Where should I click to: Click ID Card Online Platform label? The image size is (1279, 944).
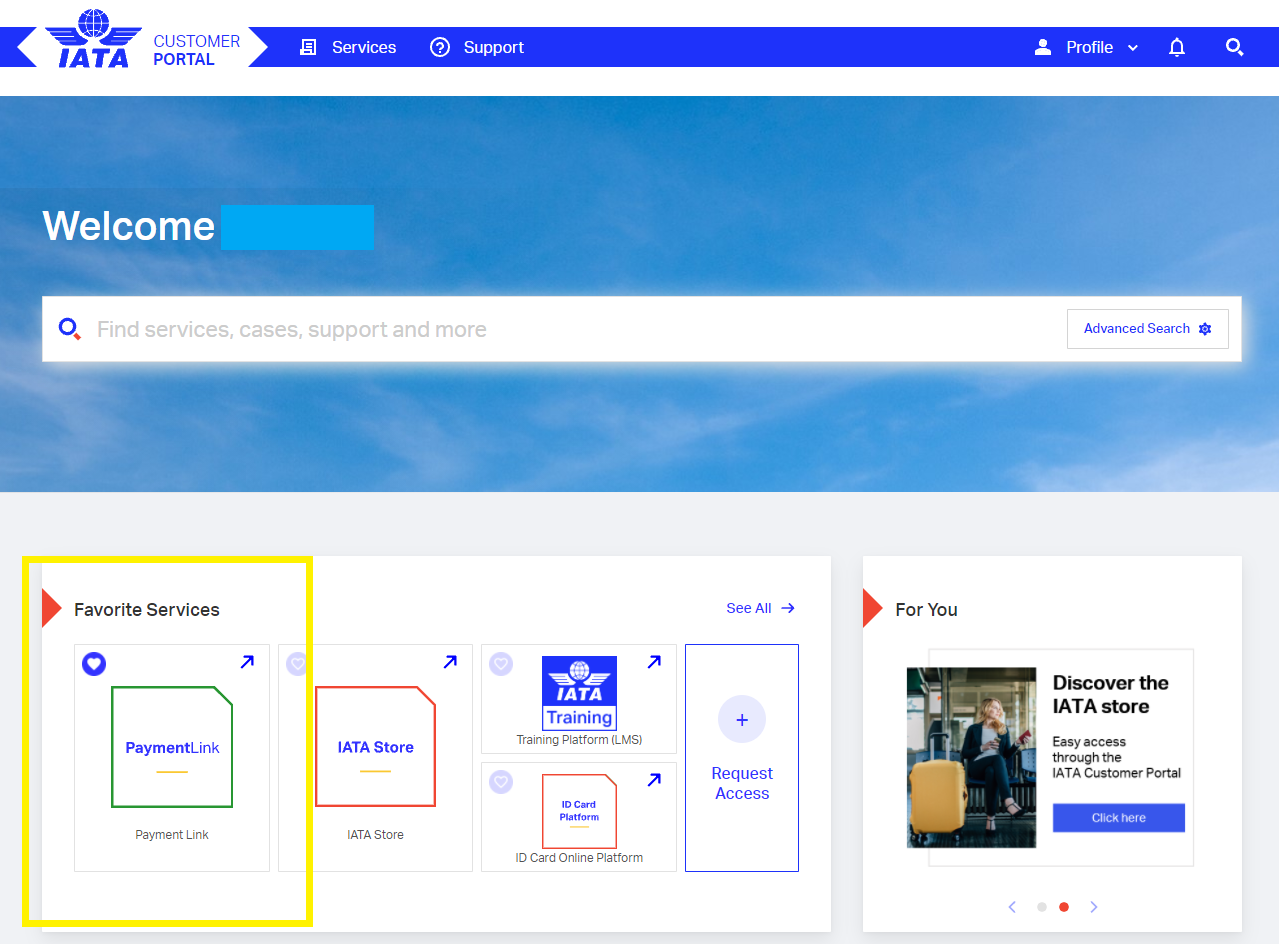pos(579,858)
